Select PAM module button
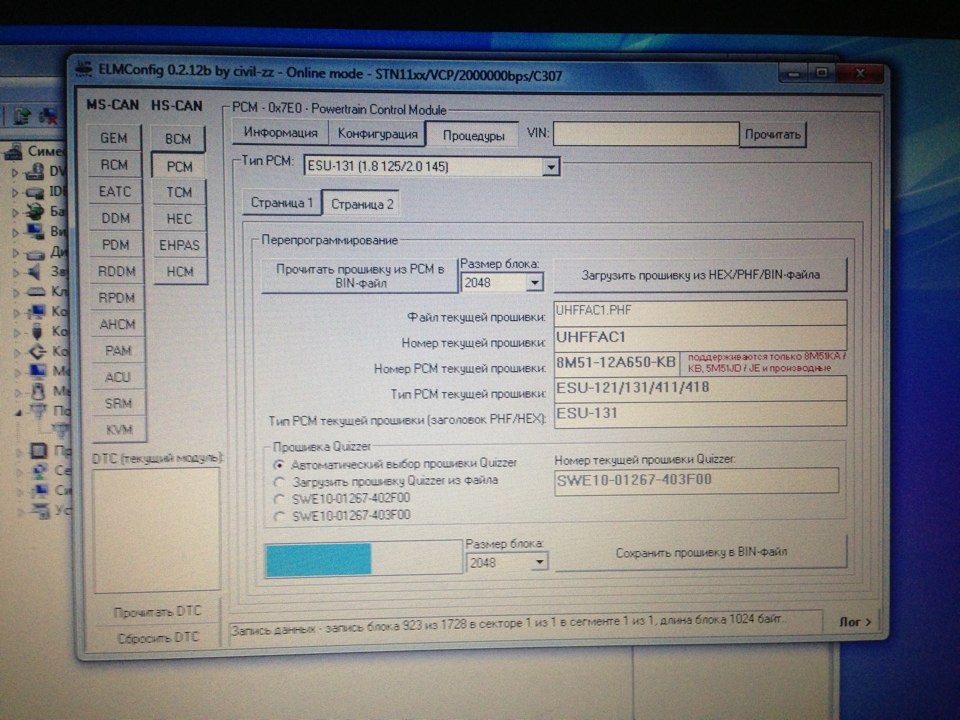The height and width of the screenshot is (720, 960). pyautogui.click(x=118, y=350)
